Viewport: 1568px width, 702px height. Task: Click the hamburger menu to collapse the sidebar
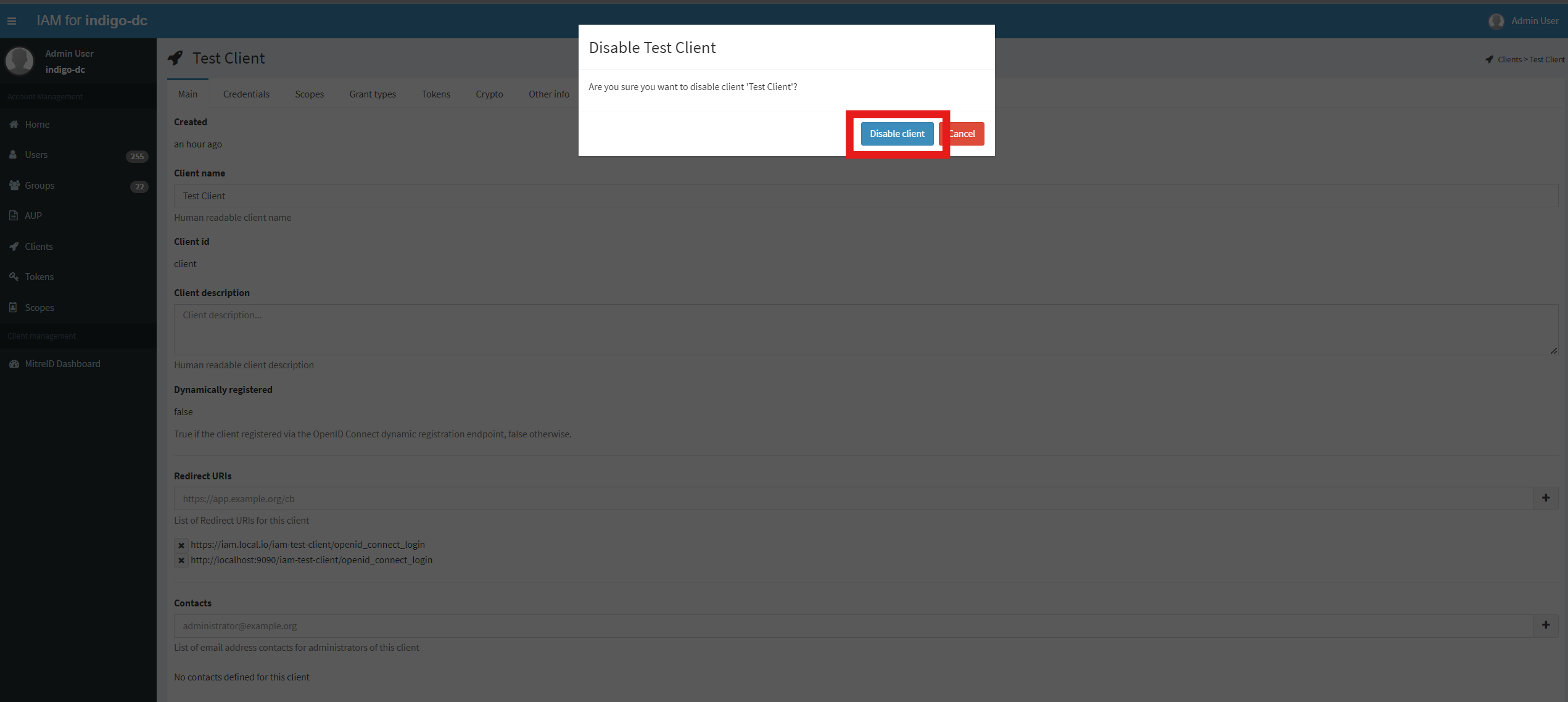coord(12,20)
